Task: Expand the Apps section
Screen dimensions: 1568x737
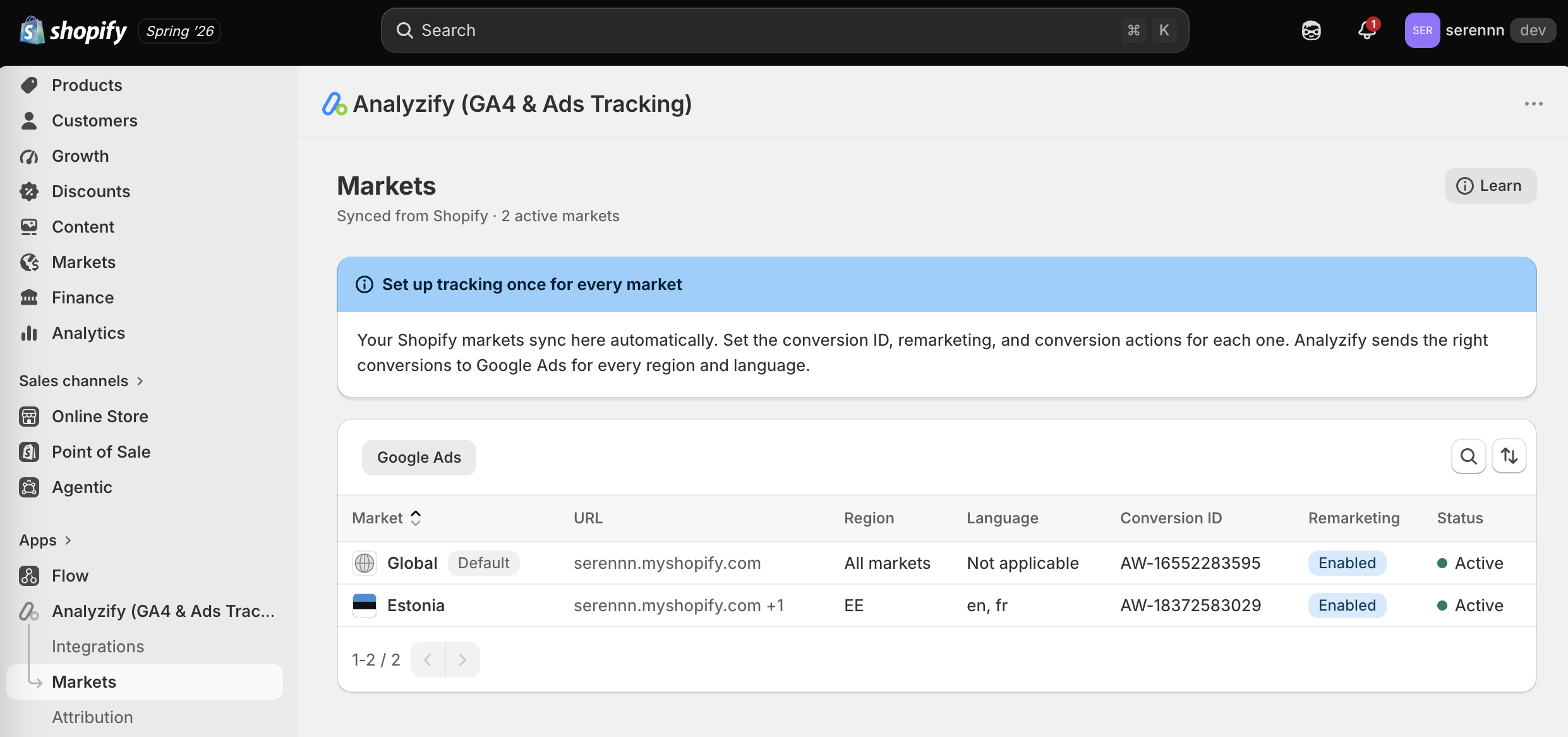Action: point(45,540)
